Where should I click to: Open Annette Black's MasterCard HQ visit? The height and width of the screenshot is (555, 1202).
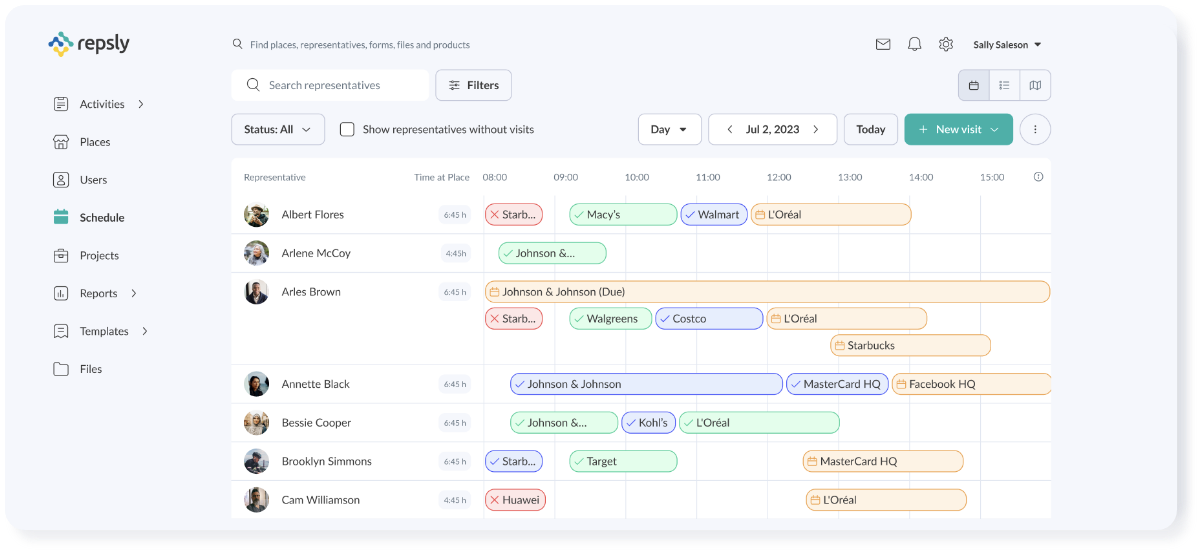click(837, 384)
